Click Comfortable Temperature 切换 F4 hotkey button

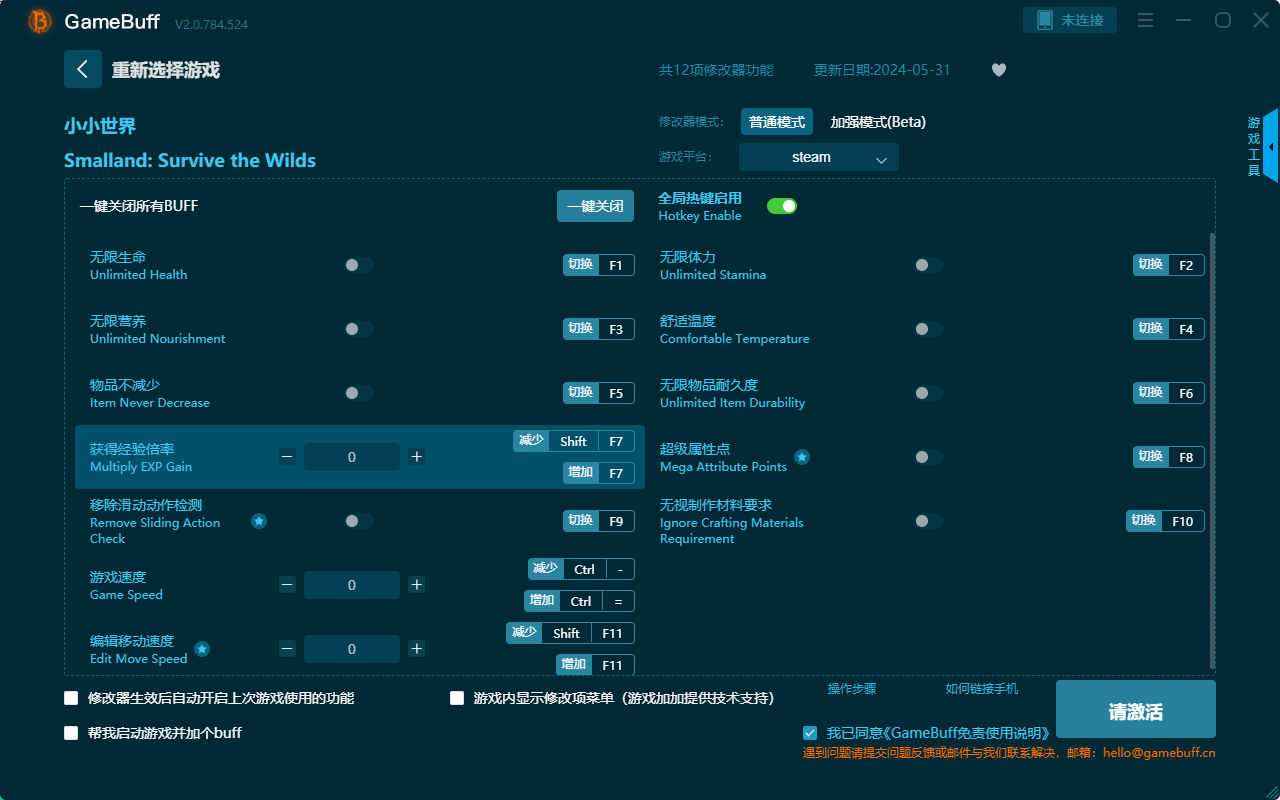tap(1169, 329)
